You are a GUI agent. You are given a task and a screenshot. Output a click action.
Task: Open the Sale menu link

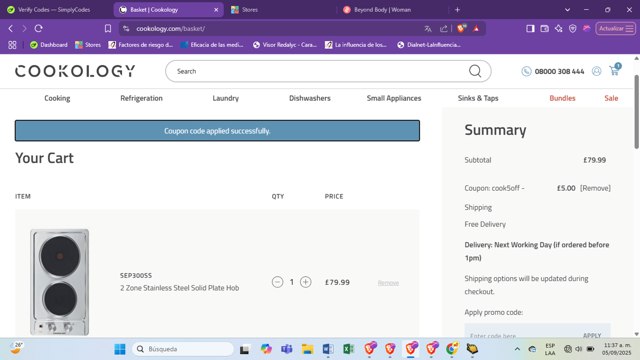coord(611,98)
